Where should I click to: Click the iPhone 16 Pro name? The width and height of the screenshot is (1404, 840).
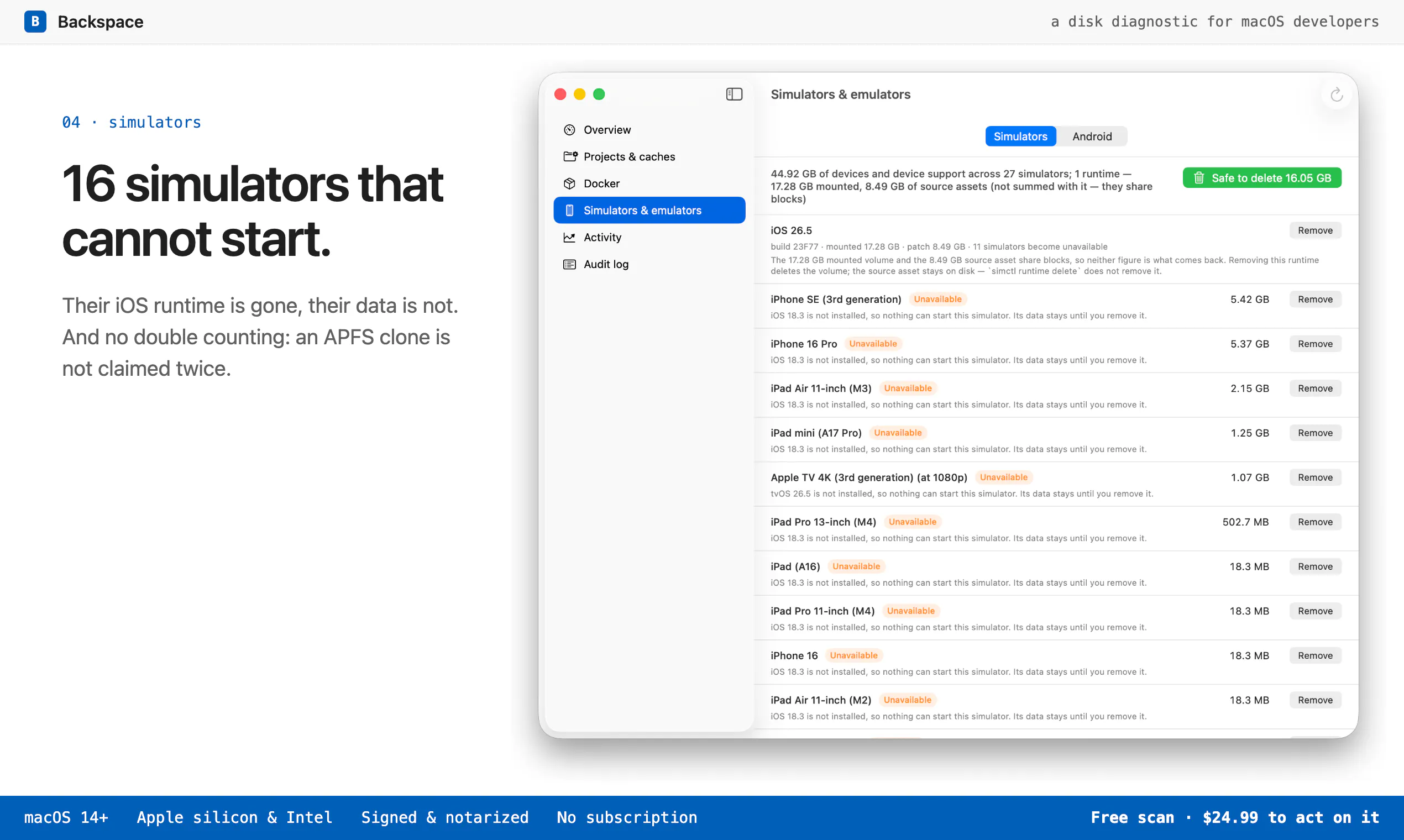pyautogui.click(x=803, y=344)
